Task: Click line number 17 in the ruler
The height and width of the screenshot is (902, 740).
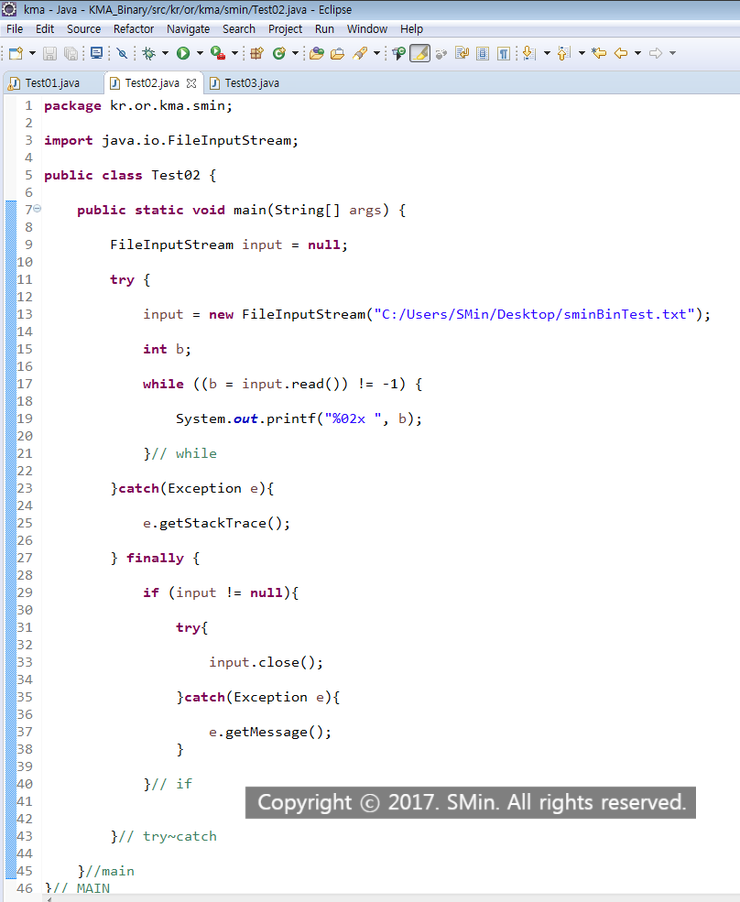Action: pyautogui.click(x=24, y=384)
